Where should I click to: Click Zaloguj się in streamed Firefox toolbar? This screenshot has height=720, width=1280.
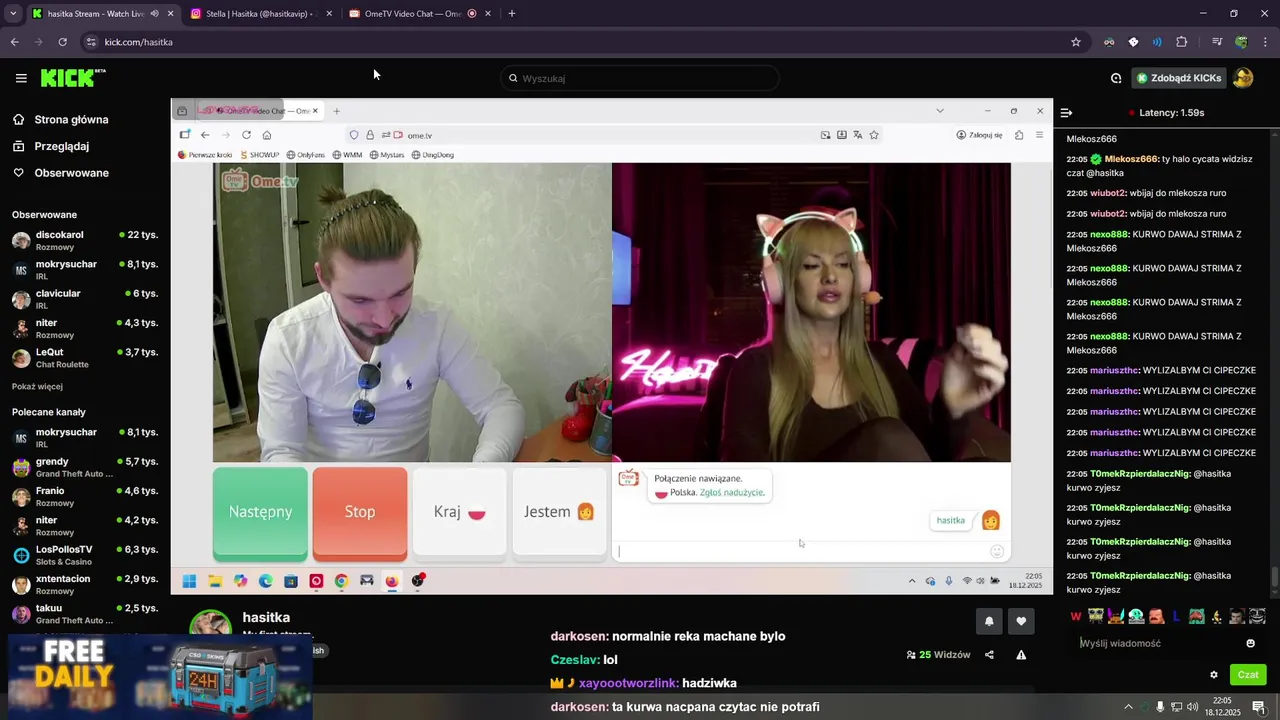point(979,135)
